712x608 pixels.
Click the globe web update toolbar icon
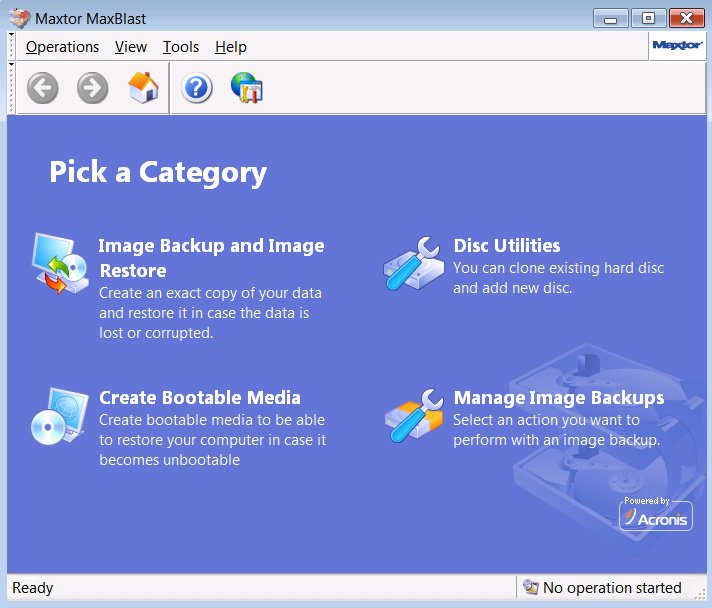(x=247, y=87)
